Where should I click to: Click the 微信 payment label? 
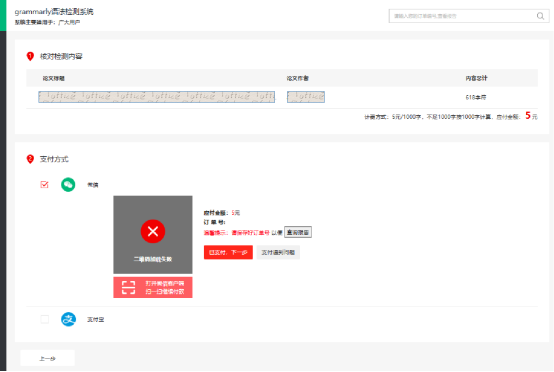click(93, 185)
